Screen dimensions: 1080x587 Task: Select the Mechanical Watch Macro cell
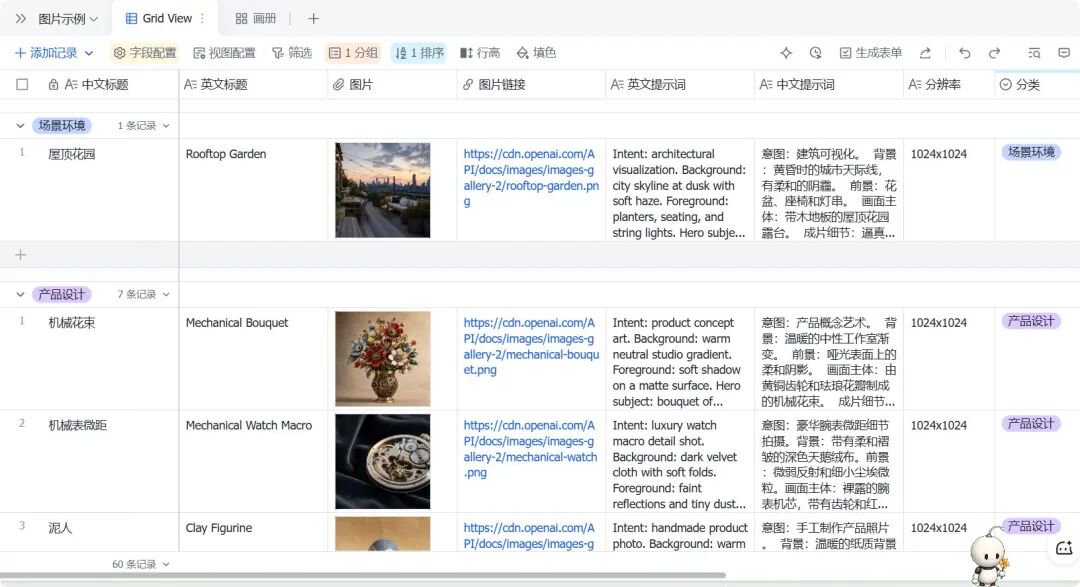(253, 462)
